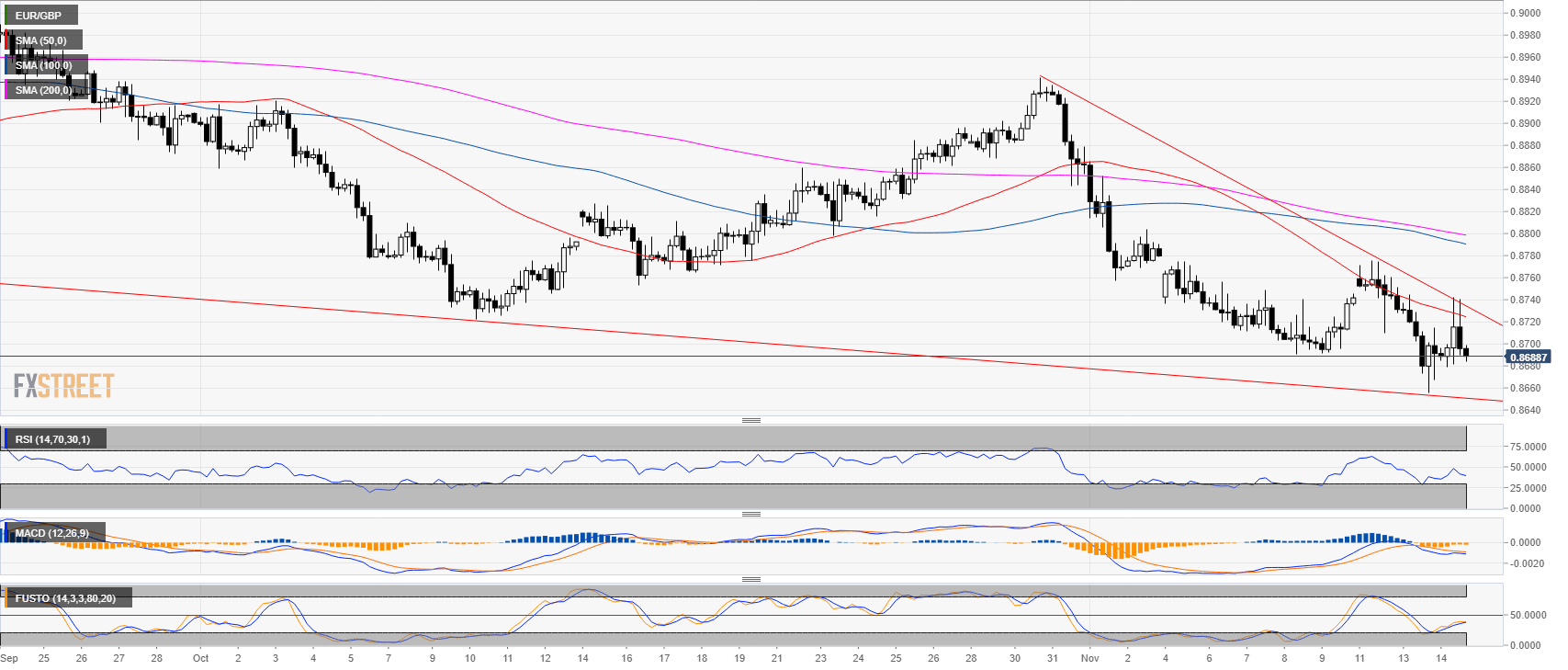The image size is (1568, 670).
Task: Click the blue SMA 100 color marker
Action: (x=6, y=65)
